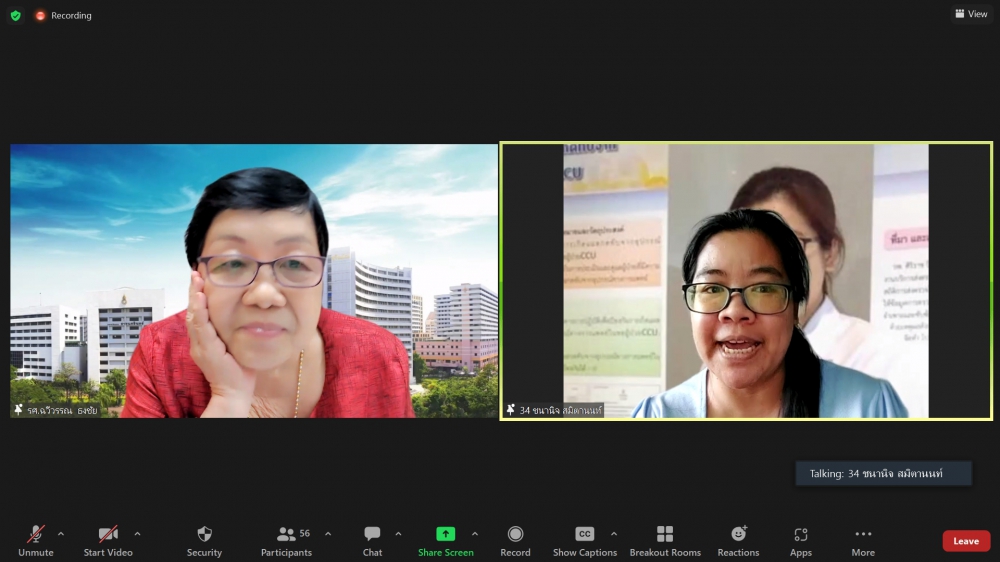
Task: Open the Participants panel
Action: 287,541
